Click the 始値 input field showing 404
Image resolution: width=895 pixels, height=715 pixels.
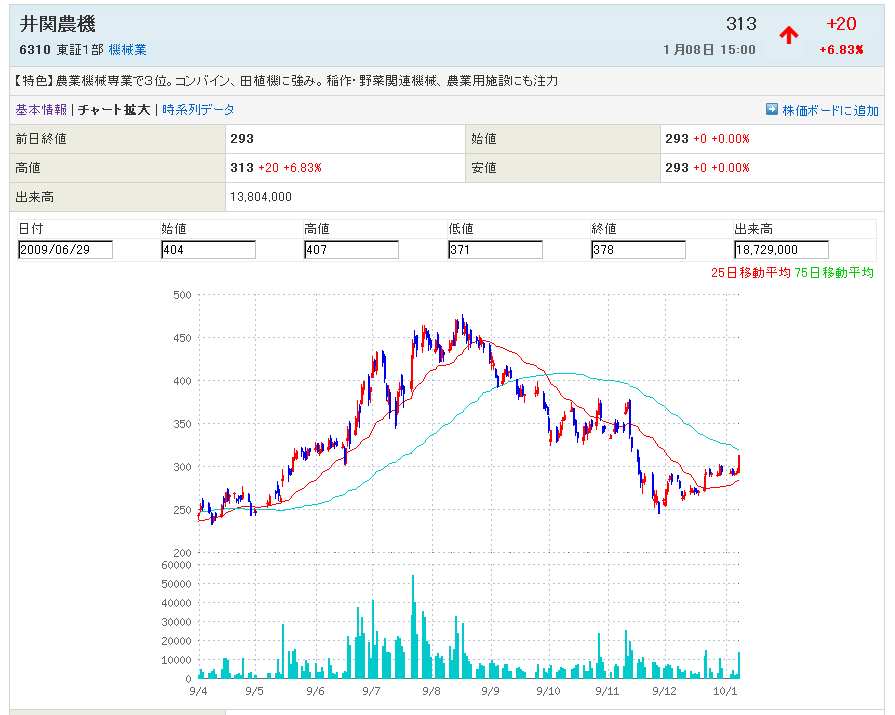tap(208, 250)
